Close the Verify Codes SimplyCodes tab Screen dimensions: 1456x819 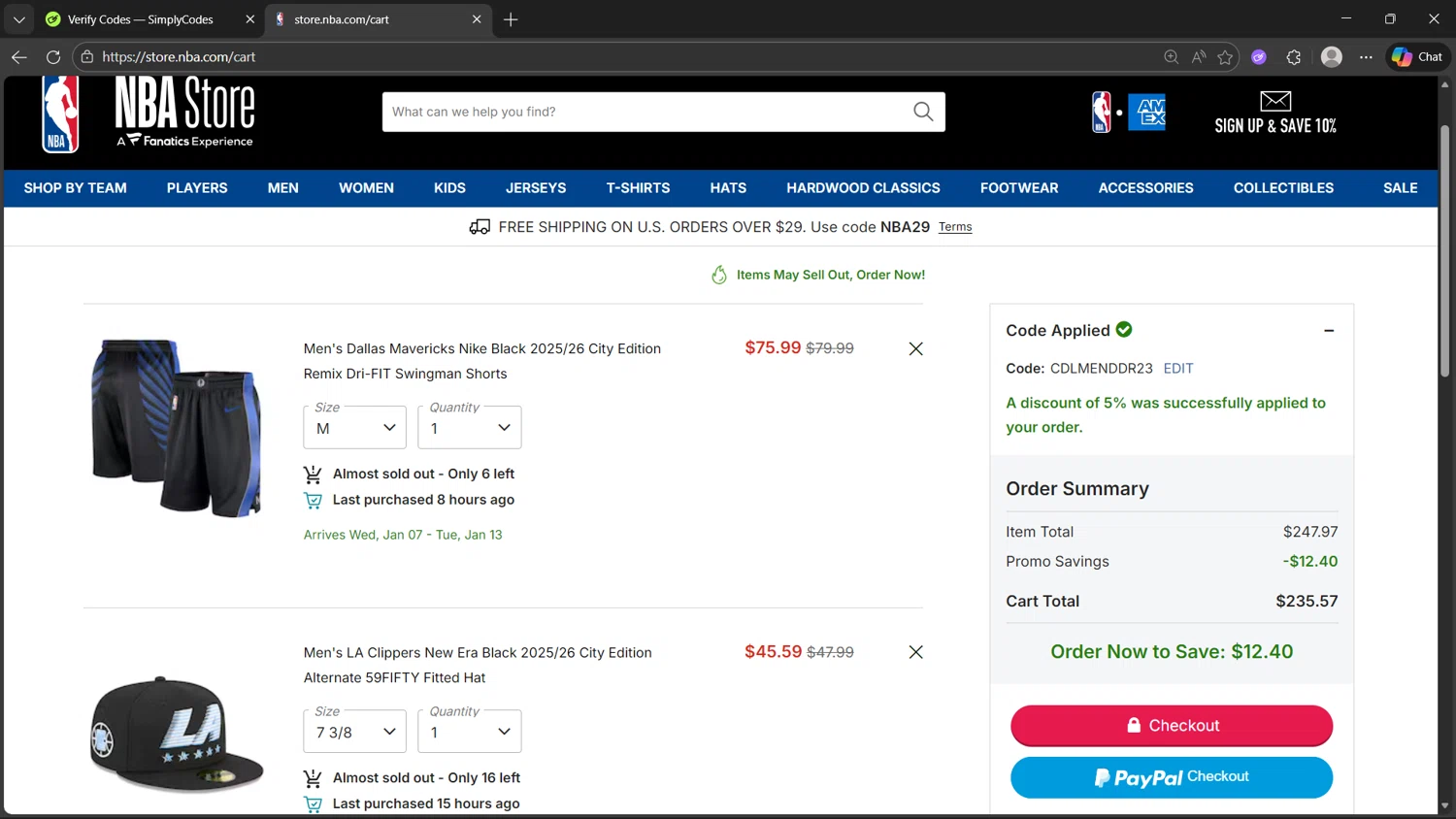(x=249, y=19)
